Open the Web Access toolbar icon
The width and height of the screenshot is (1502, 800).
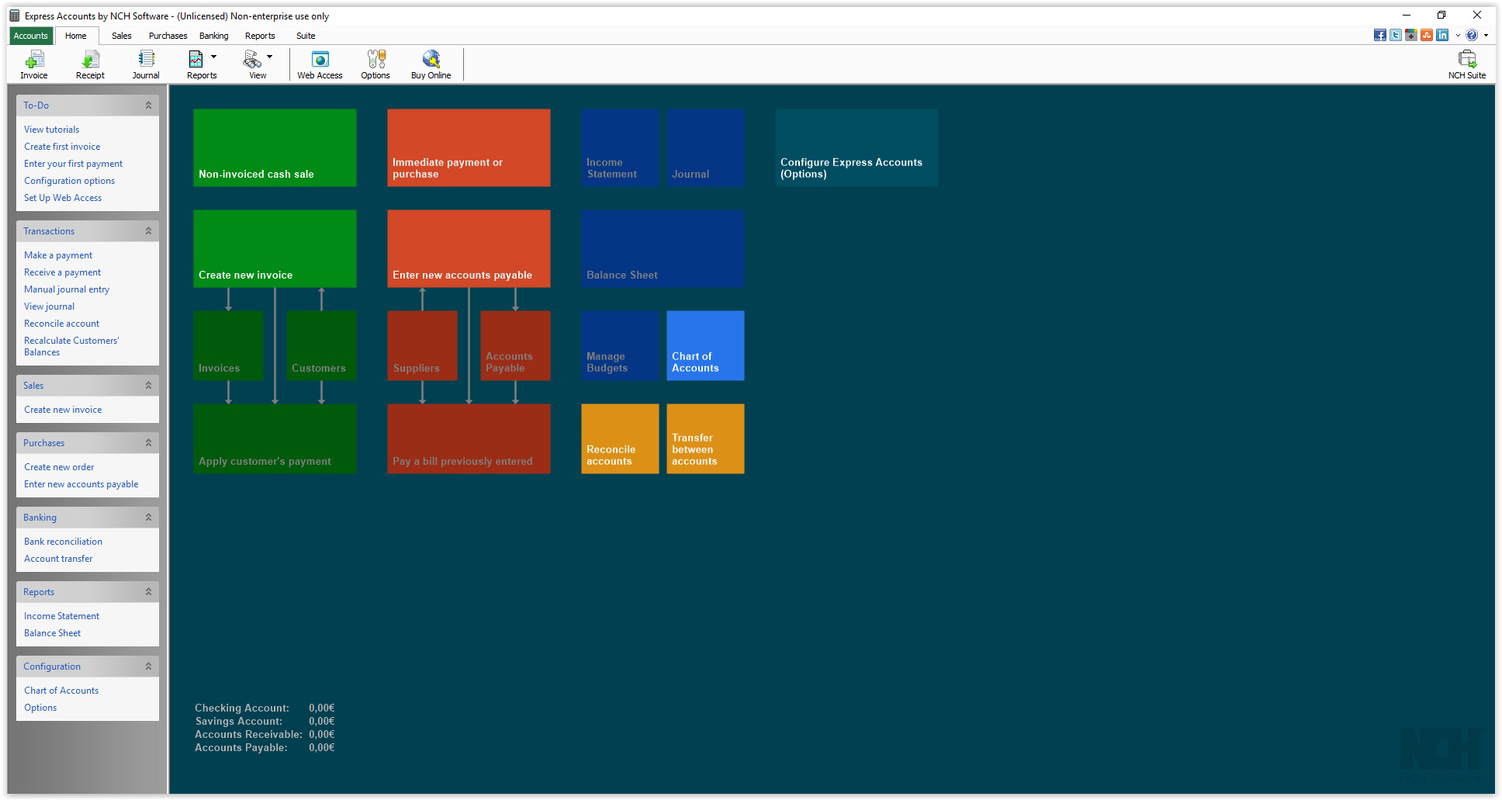tap(320, 64)
